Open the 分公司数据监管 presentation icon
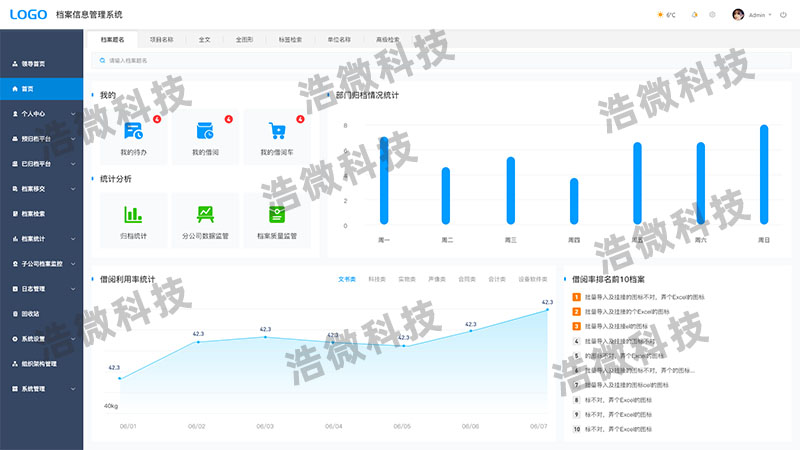This screenshot has width=800, height=450. pyautogui.click(x=205, y=214)
